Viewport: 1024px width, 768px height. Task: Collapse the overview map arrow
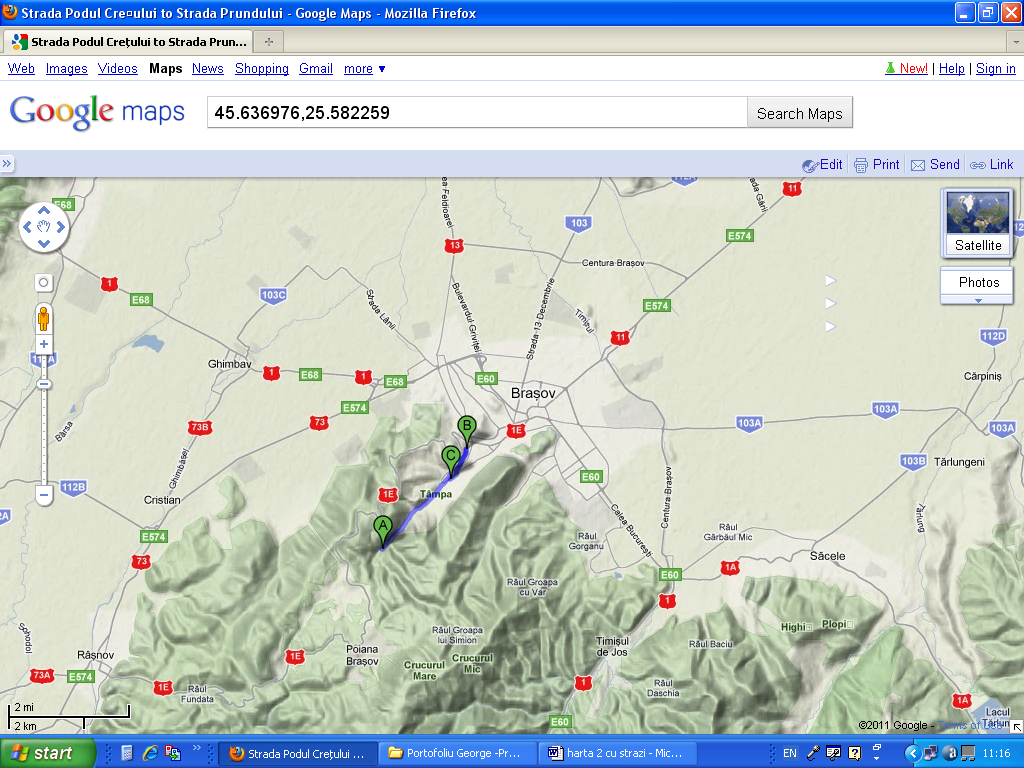point(1017,727)
